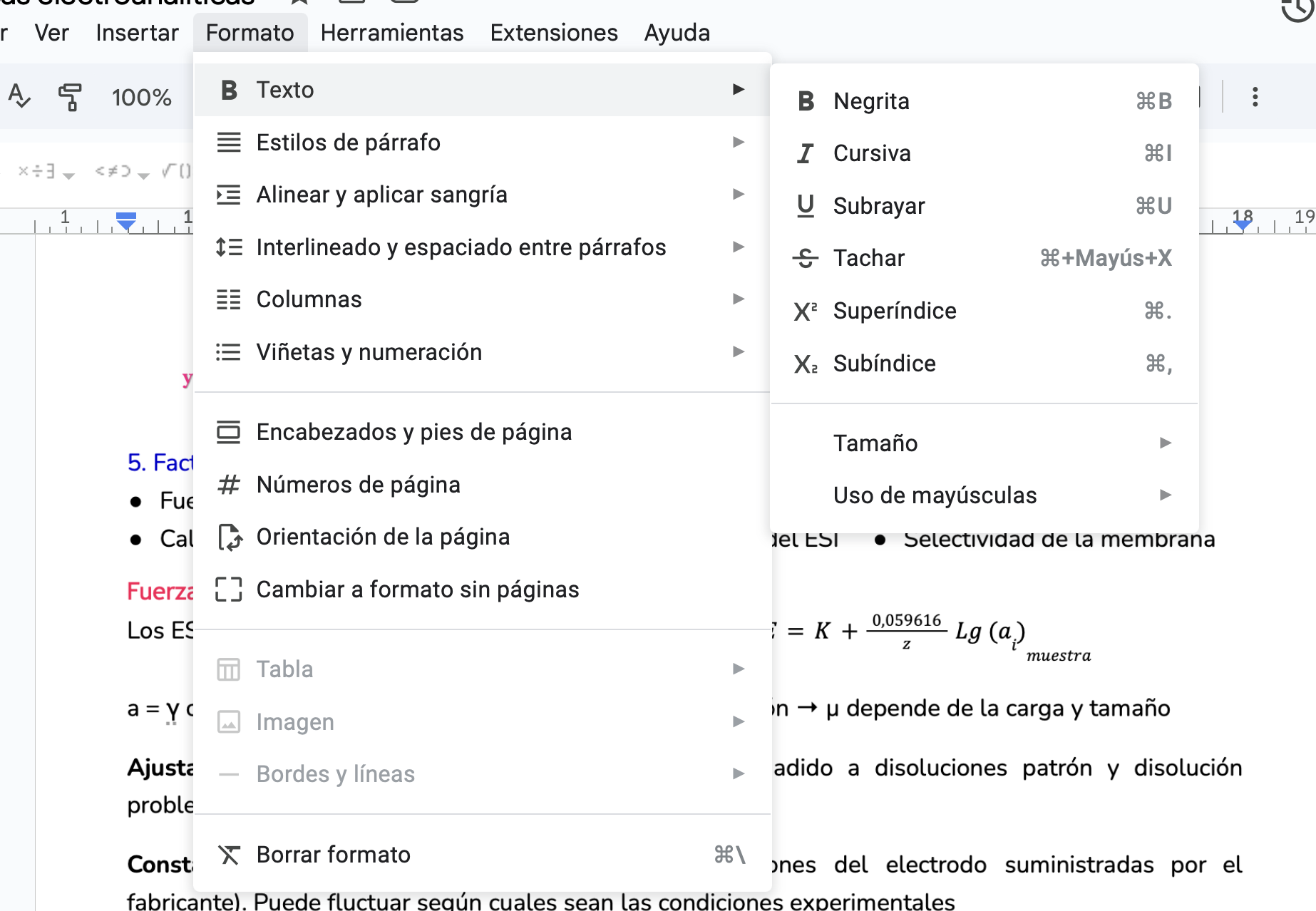Viewport: 1316px width, 911px height.
Task: Open the three-dot more options menu
Action: [x=1255, y=97]
